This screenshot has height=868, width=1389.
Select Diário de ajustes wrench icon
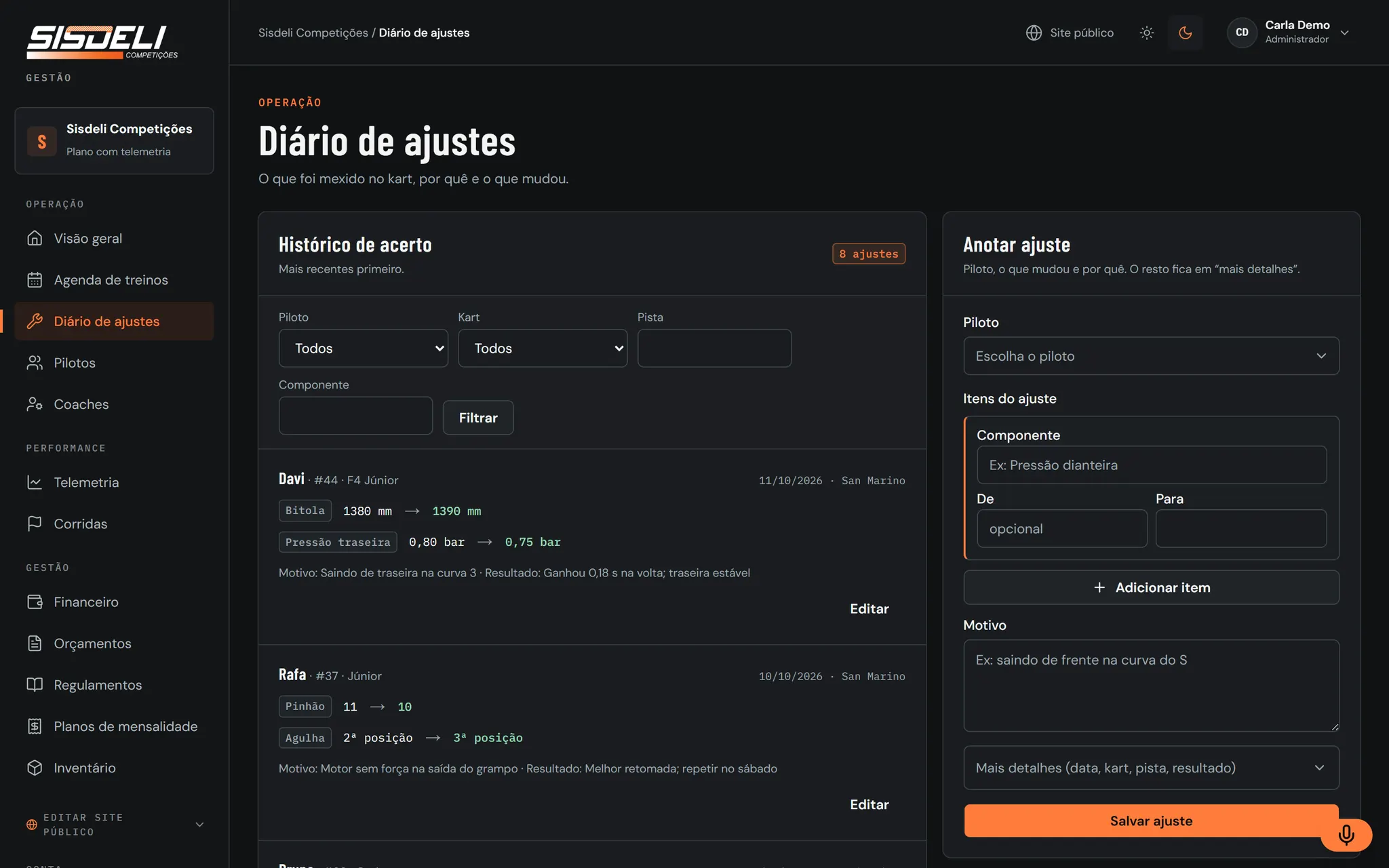tap(35, 321)
